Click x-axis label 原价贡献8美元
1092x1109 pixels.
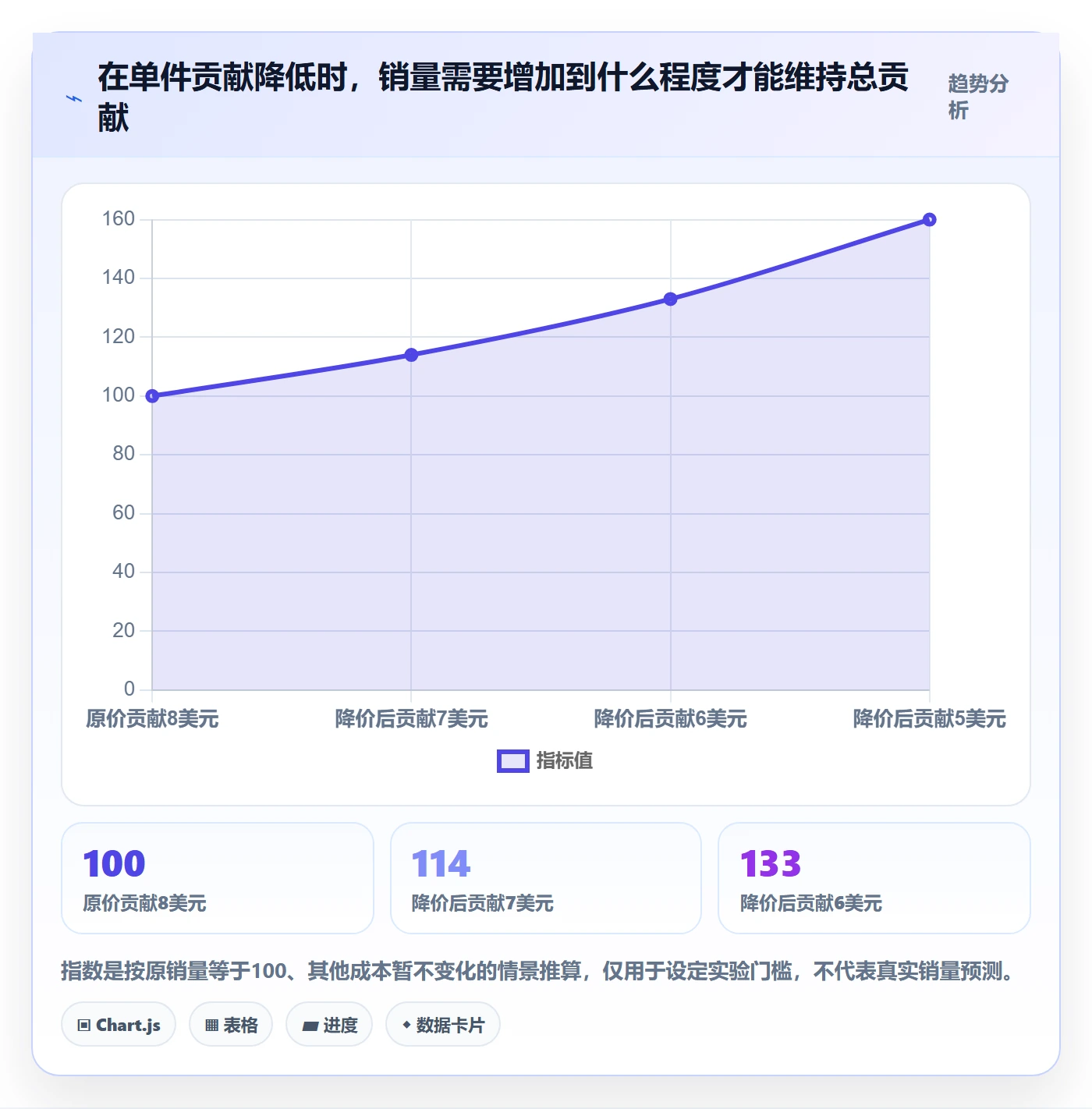[153, 719]
